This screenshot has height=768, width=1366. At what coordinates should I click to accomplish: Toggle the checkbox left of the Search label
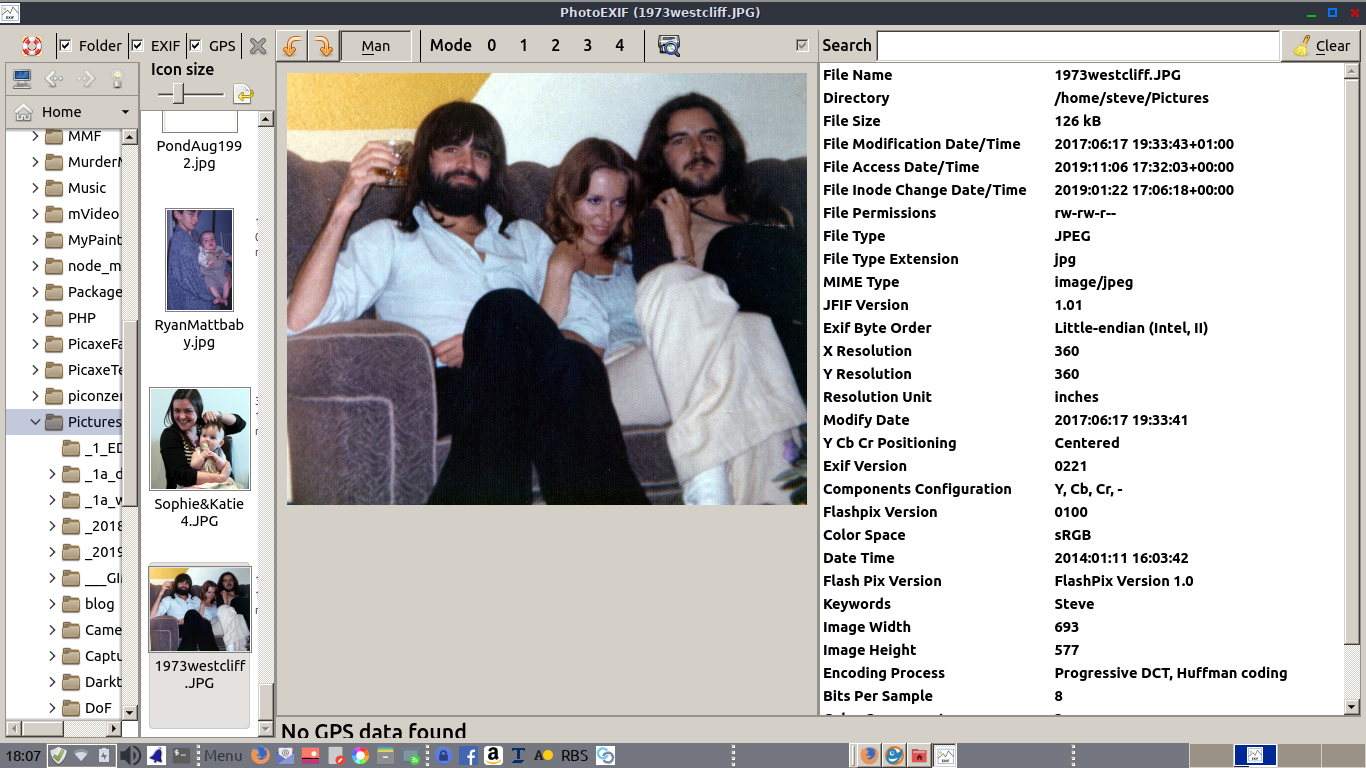click(801, 45)
